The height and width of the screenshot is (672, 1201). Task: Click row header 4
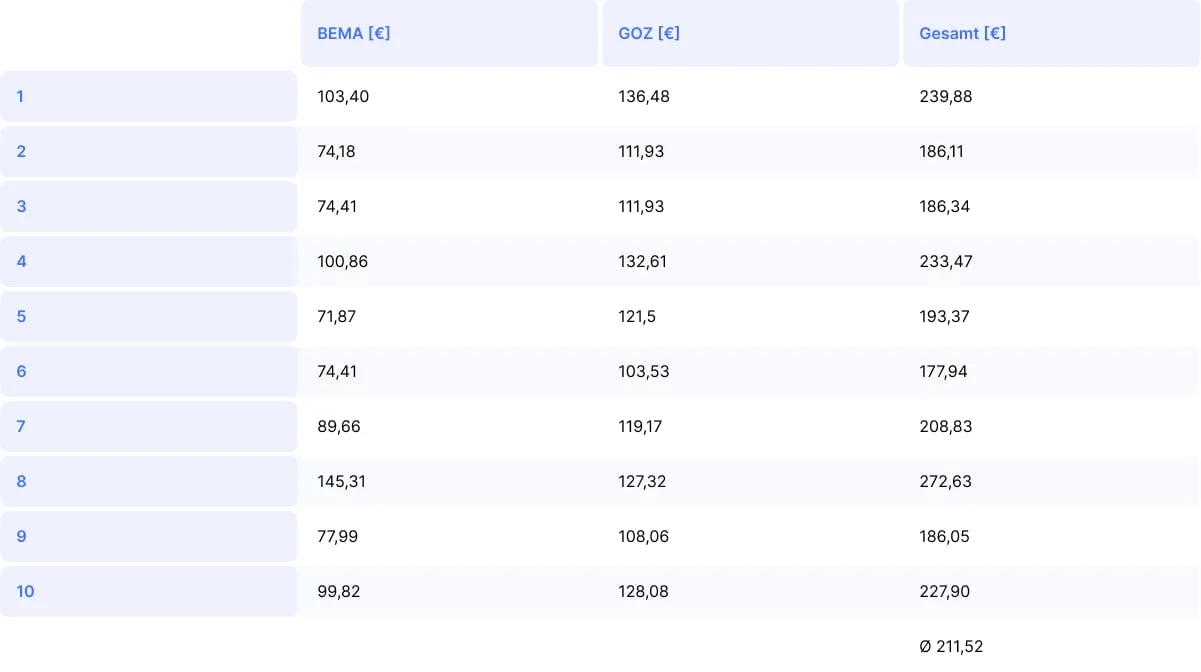22,262
